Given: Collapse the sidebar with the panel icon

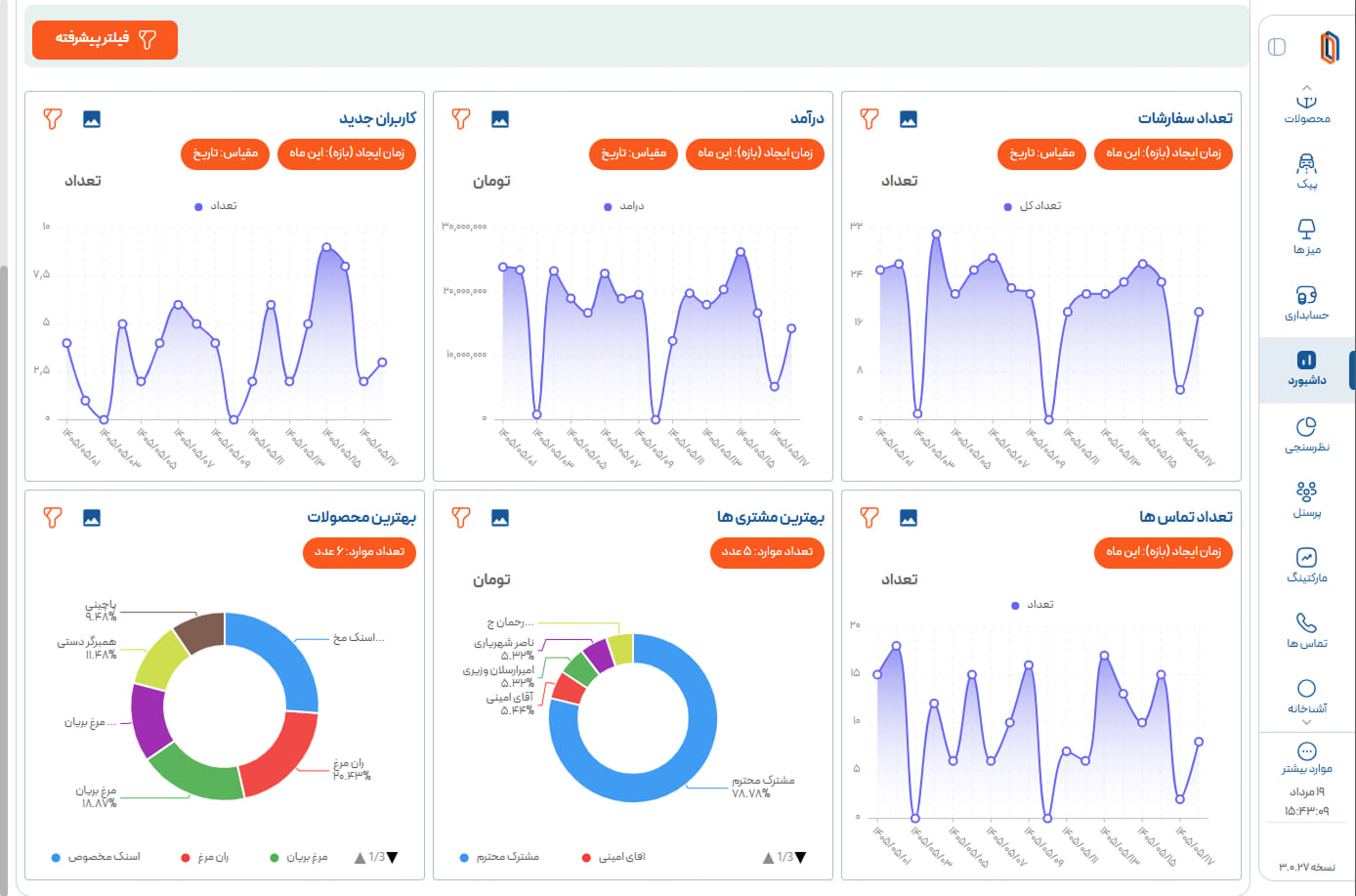Looking at the screenshot, I should coord(1277,47).
